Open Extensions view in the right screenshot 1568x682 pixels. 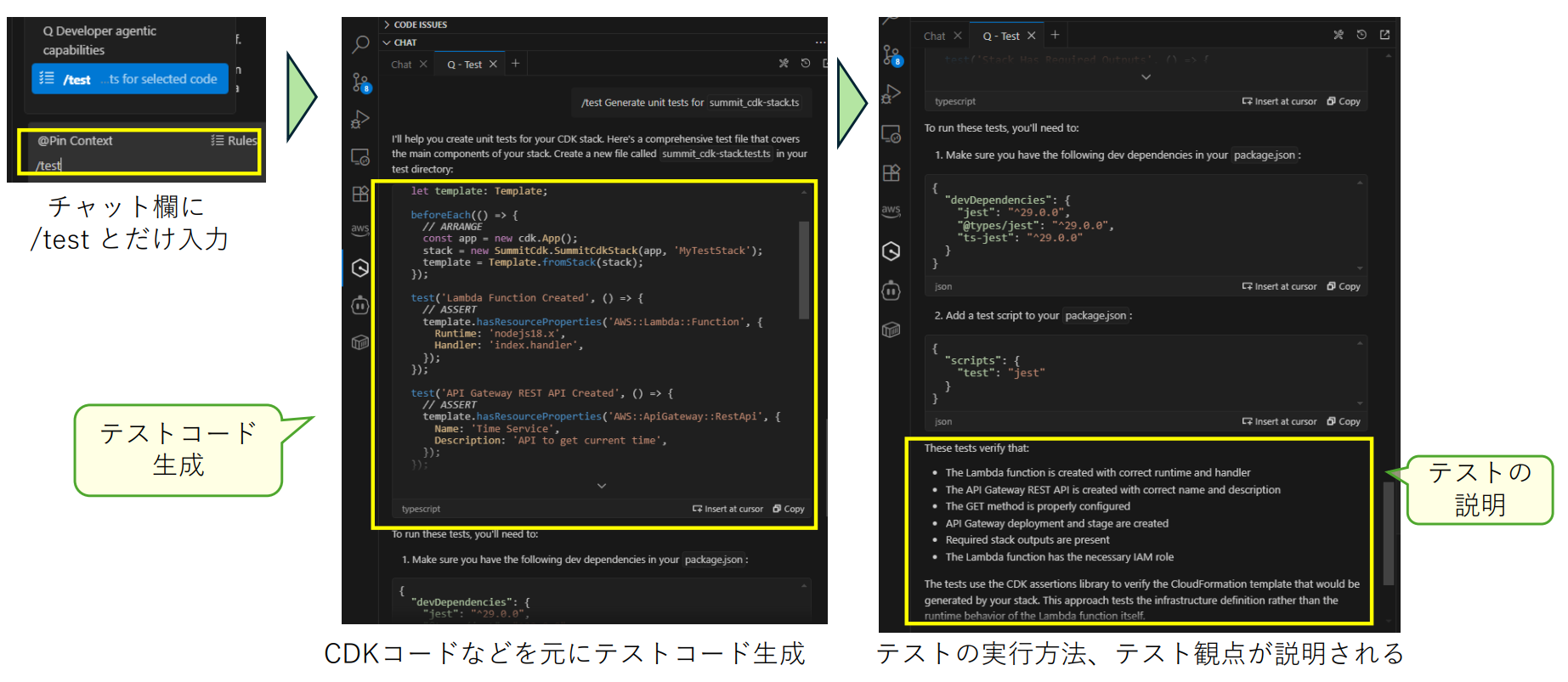(x=892, y=173)
